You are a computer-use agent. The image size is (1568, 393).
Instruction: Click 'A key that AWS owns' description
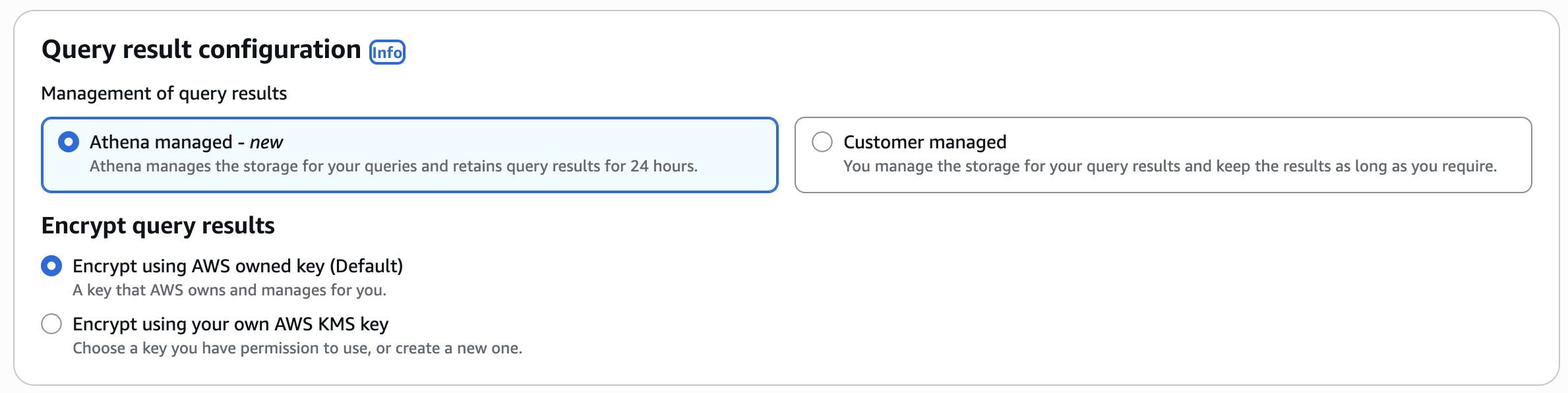point(229,290)
